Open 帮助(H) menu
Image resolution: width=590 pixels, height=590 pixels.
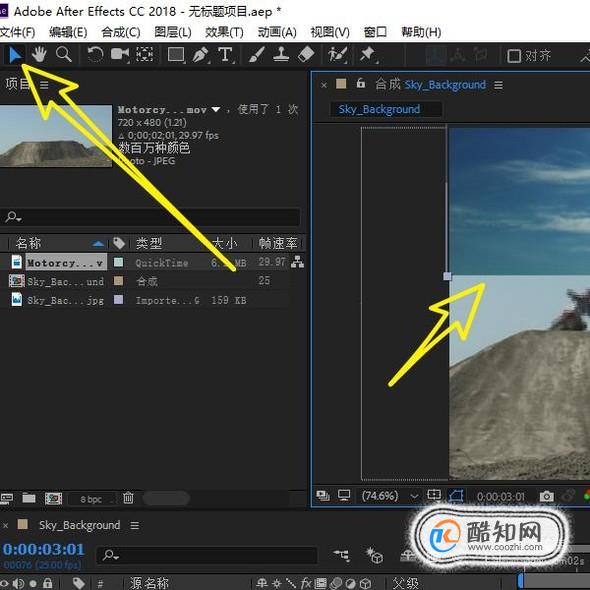421,32
